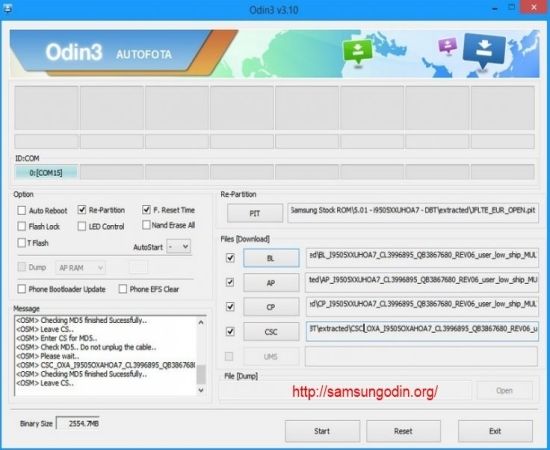Uncheck the AP file checkbox
The width and height of the screenshot is (550, 450).
tap(230, 282)
